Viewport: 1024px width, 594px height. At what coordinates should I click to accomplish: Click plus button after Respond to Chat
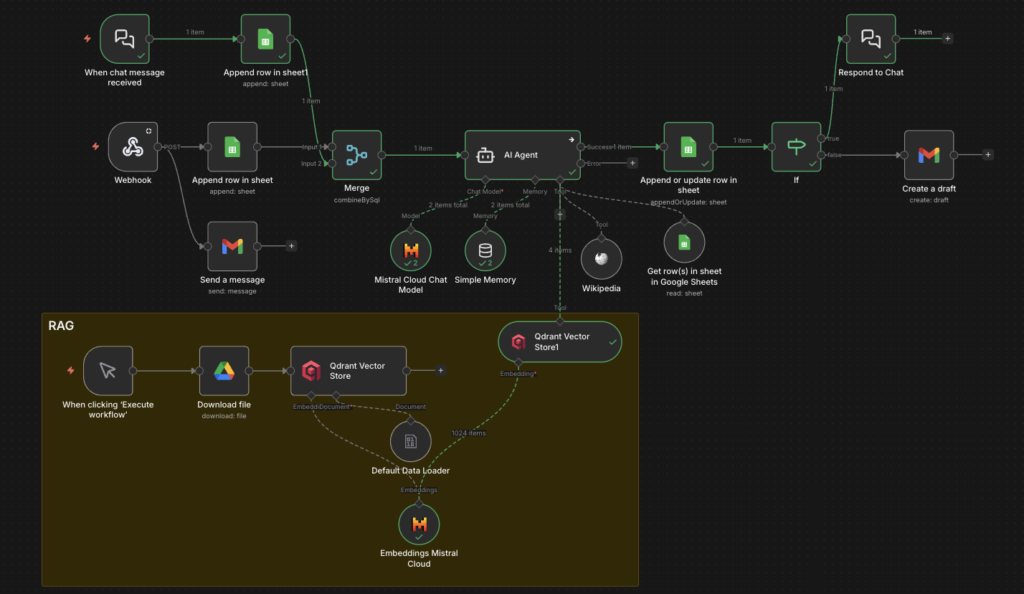(x=948, y=39)
